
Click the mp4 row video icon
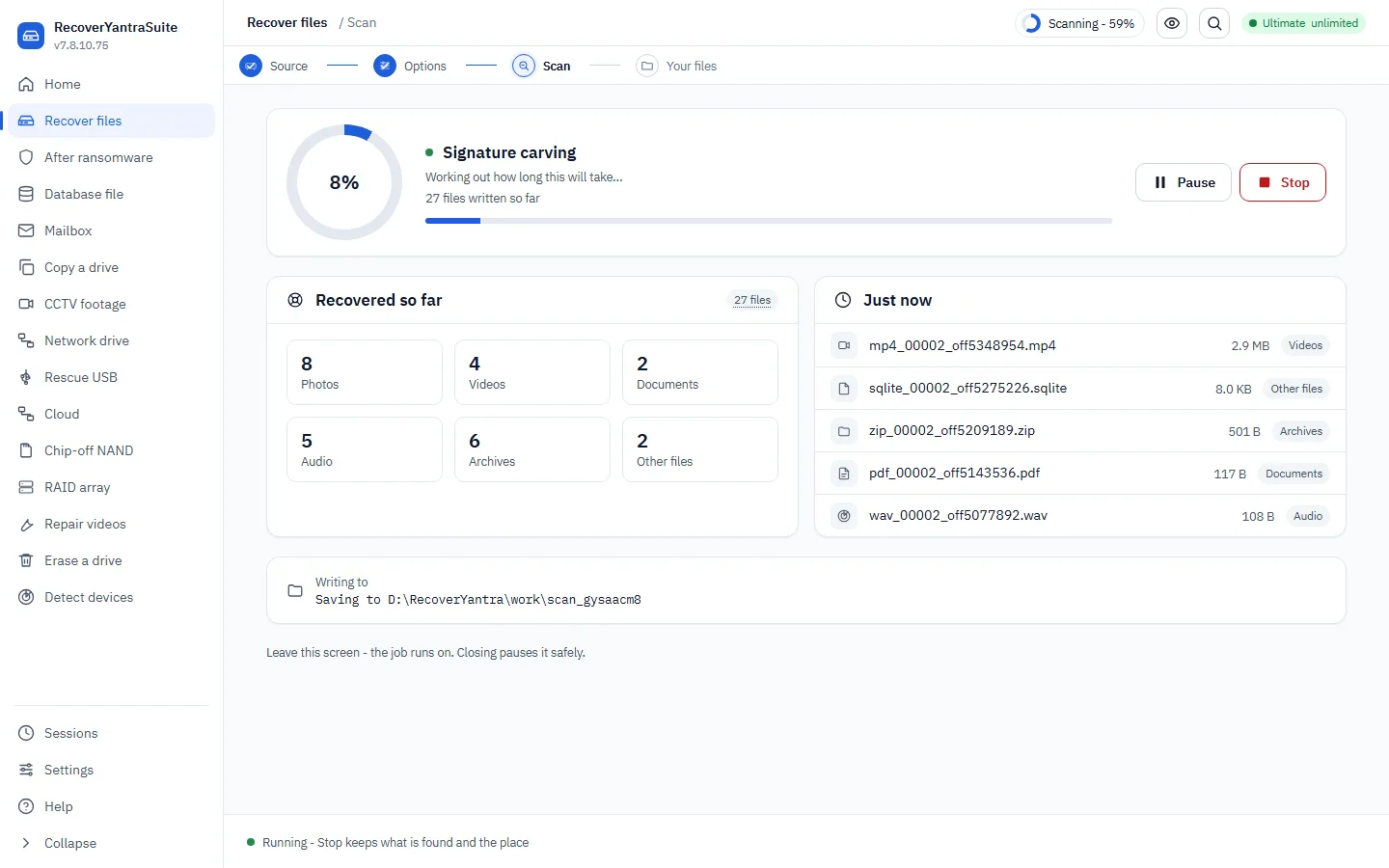844,345
